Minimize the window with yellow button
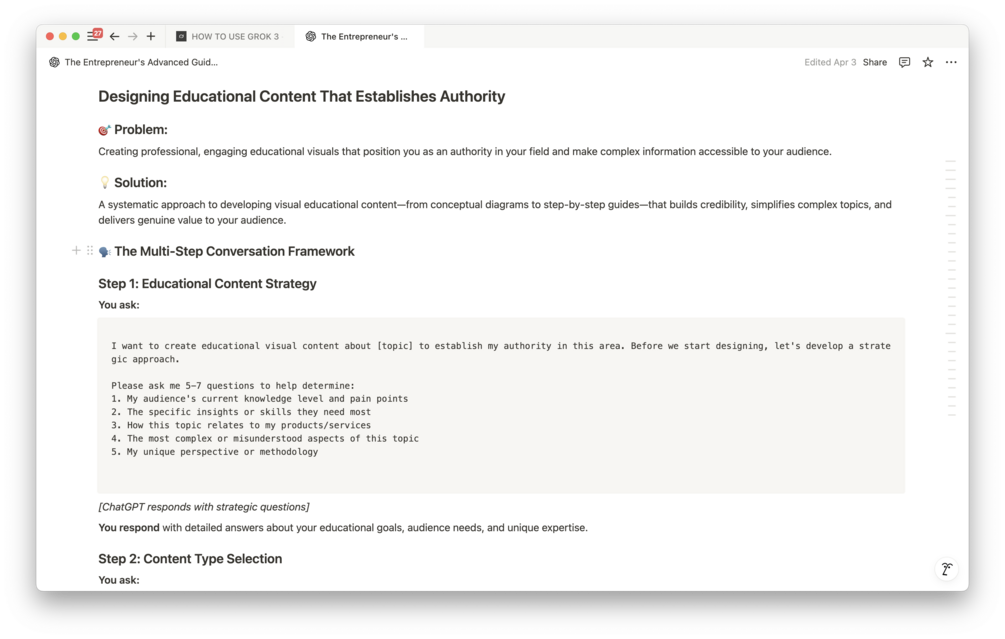Screen dimensions: 1005x639 pyautogui.click(x=63, y=37)
